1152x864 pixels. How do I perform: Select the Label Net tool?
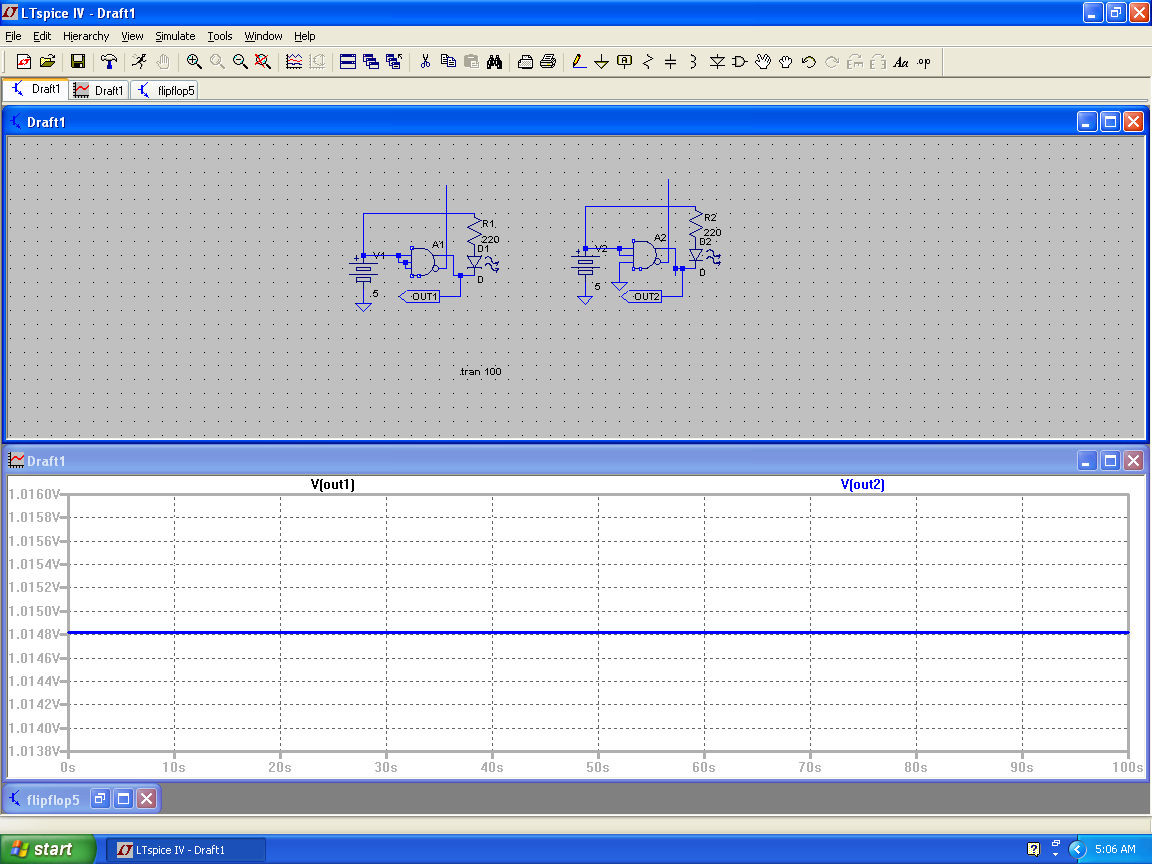tap(624, 62)
